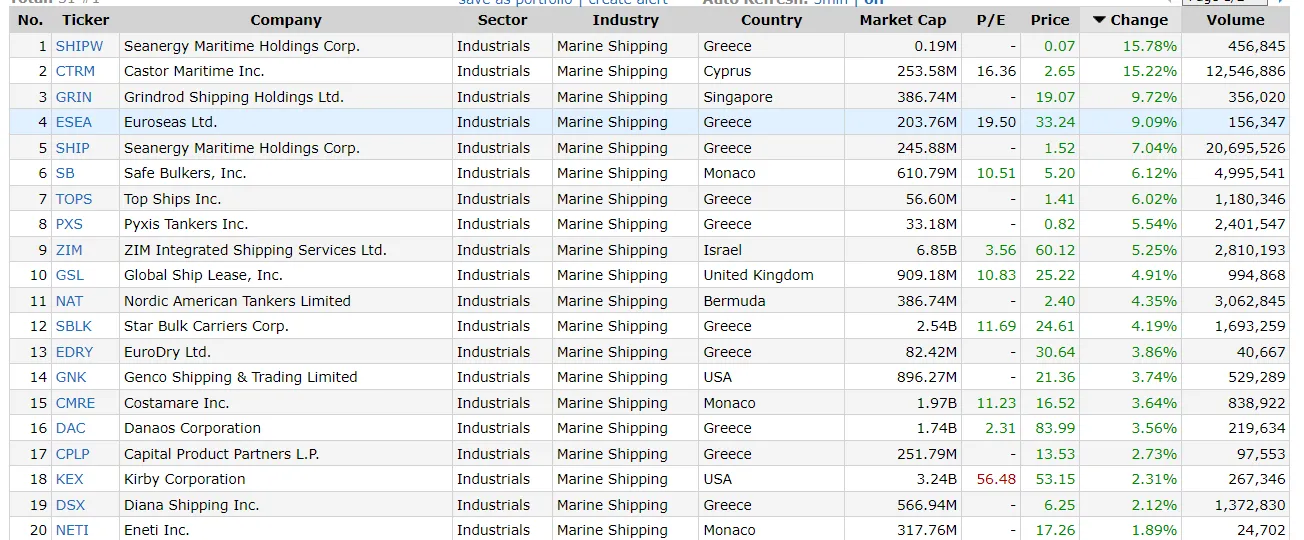Sort by the Market Cap column header
Screen dimensions: 1304x540
[903, 20]
